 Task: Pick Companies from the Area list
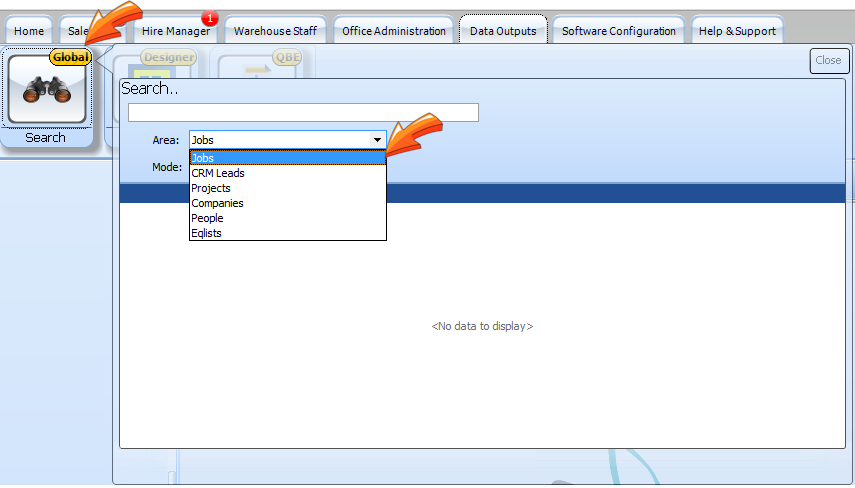click(x=288, y=203)
